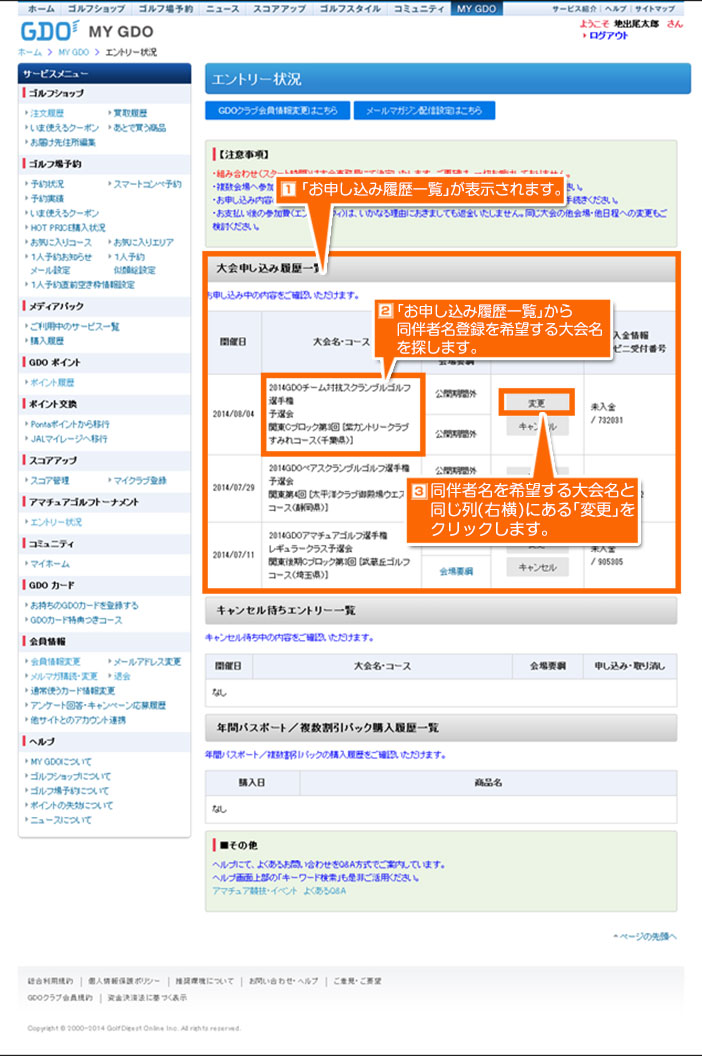Click 変更 button for the 2014/08/04 tournament
The width and height of the screenshot is (702, 1056).
tap(536, 403)
